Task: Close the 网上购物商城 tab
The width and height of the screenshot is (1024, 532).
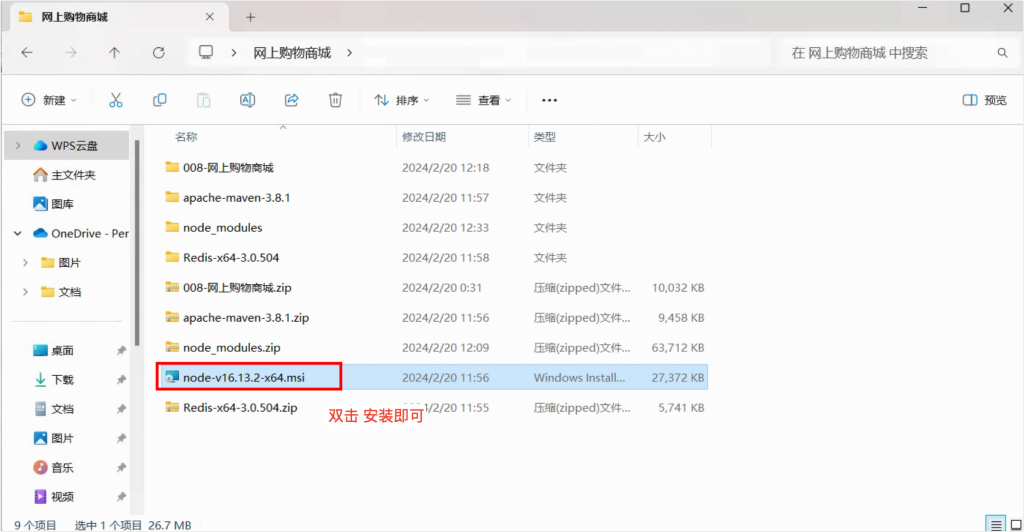Action: click(x=210, y=17)
